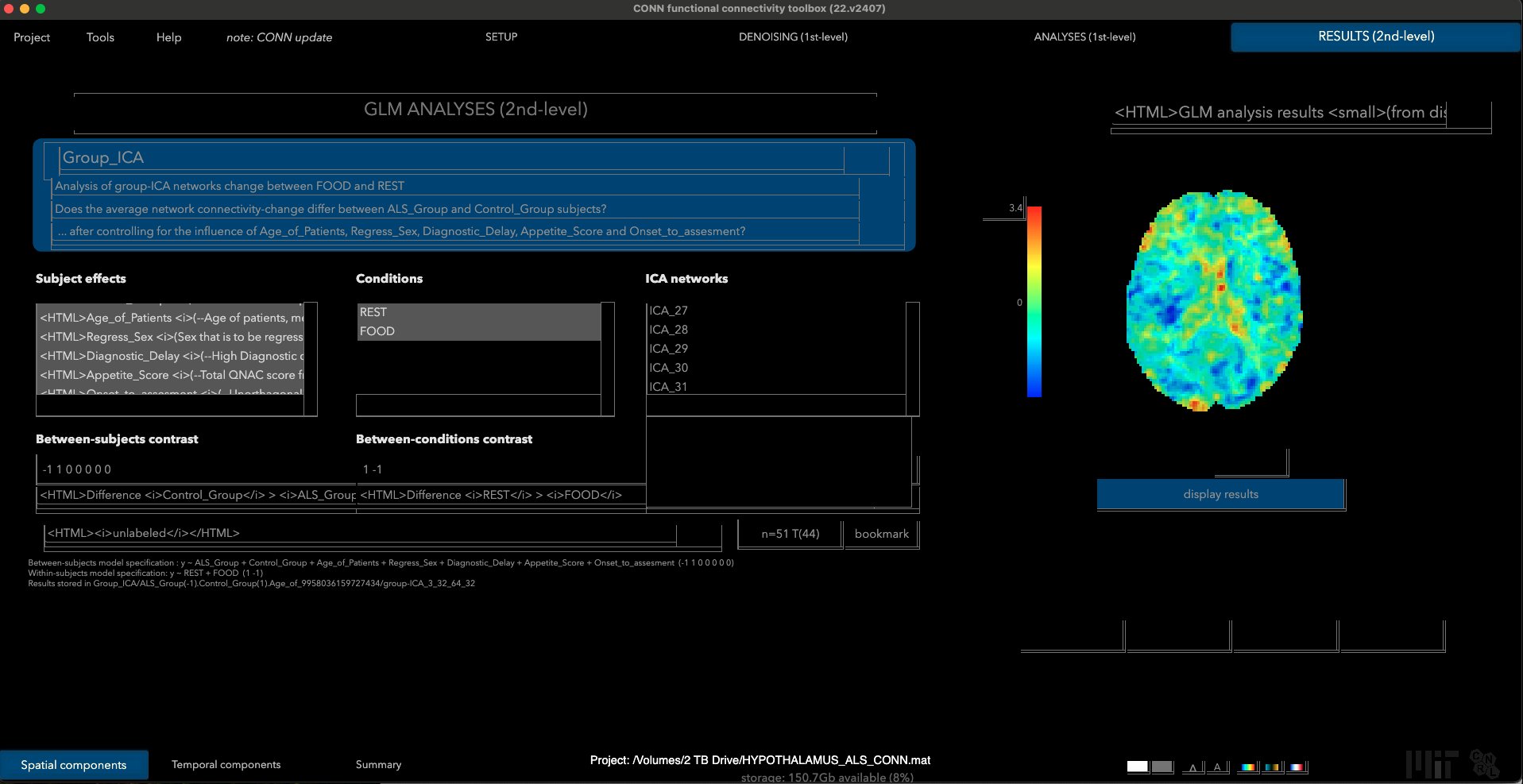Click the smaller font size icon
The width and height of the screenshot is (1523, 784).
(1193, 767)
